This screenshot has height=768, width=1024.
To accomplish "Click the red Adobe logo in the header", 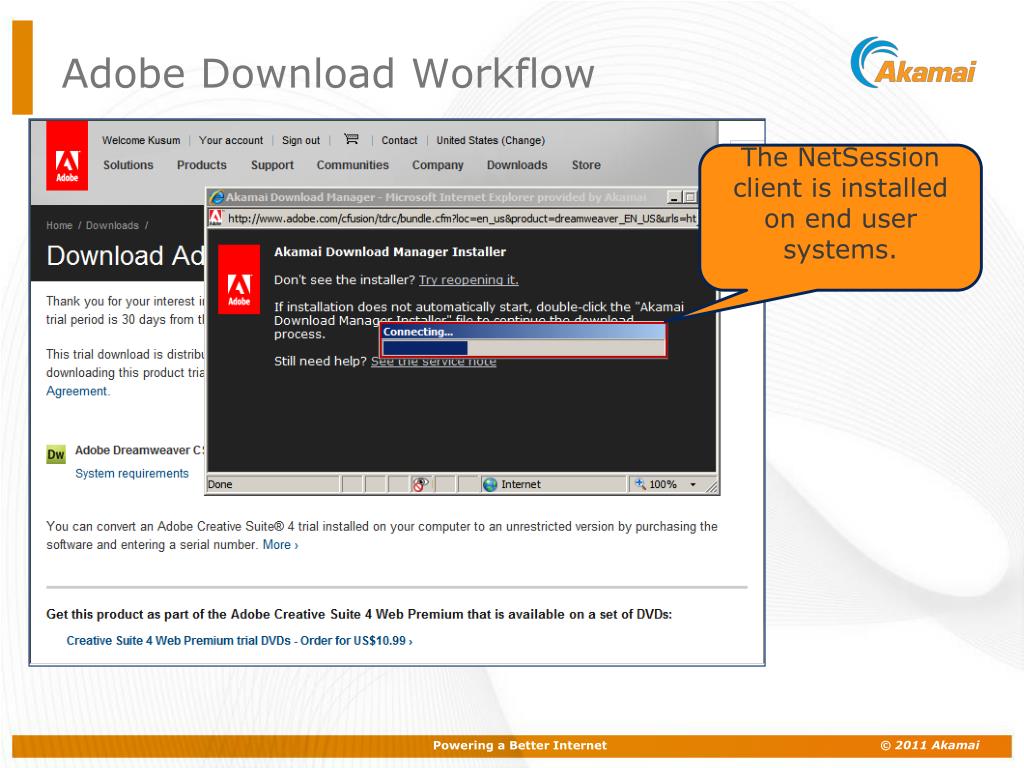I will 67,155.
